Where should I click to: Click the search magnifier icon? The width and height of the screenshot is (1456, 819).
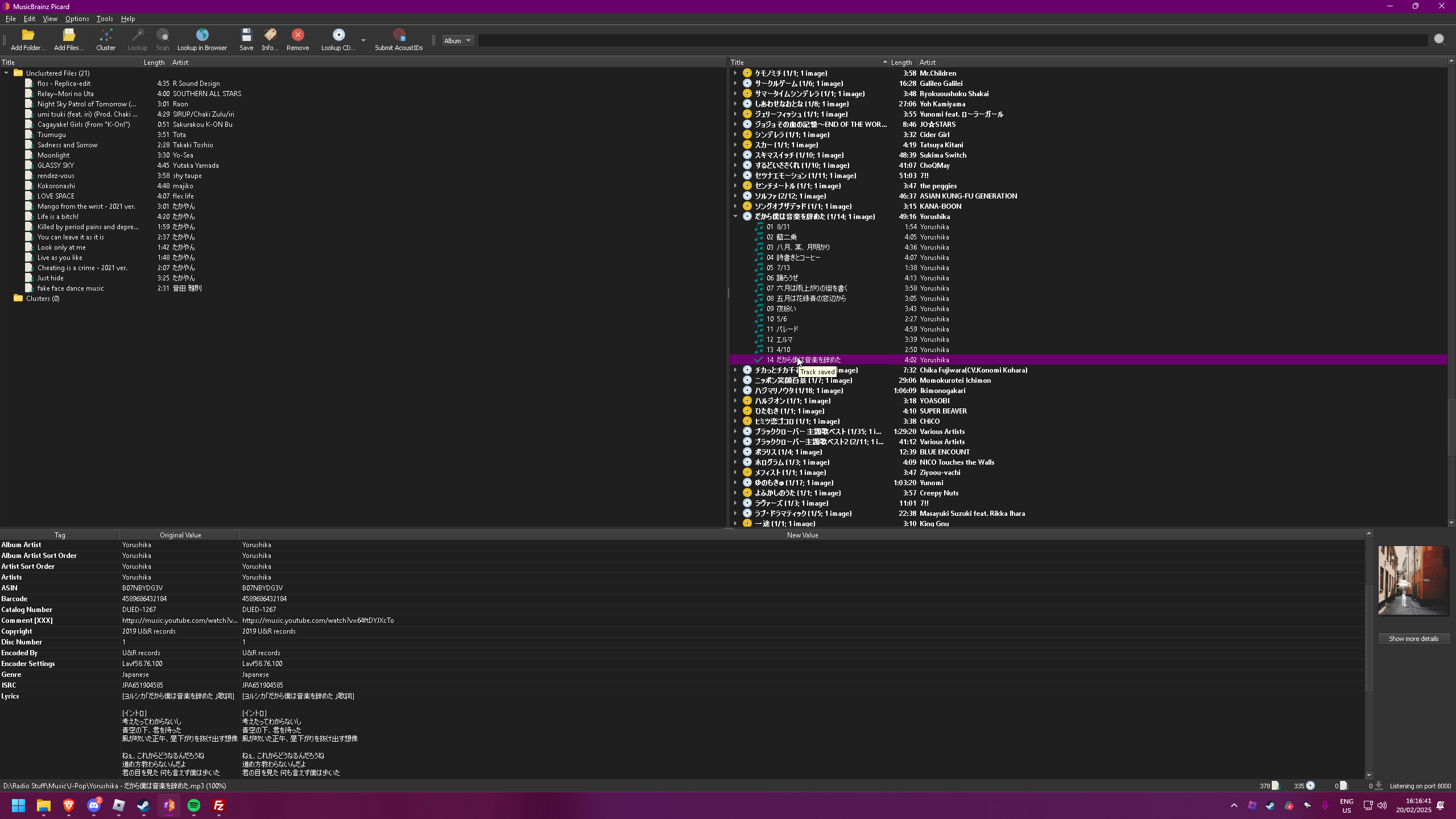tap(1440, 40)
